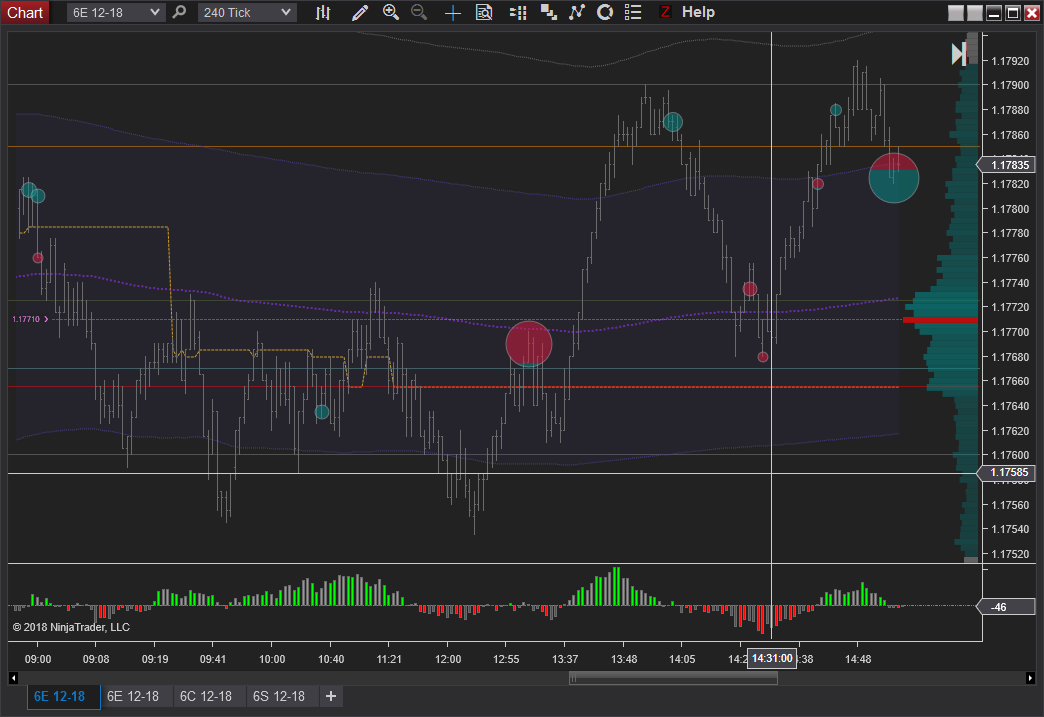This screenshot has width=1044, height=717.
Task: Open the Strategies circular arrow icon
Action: [x=605, y=12]
